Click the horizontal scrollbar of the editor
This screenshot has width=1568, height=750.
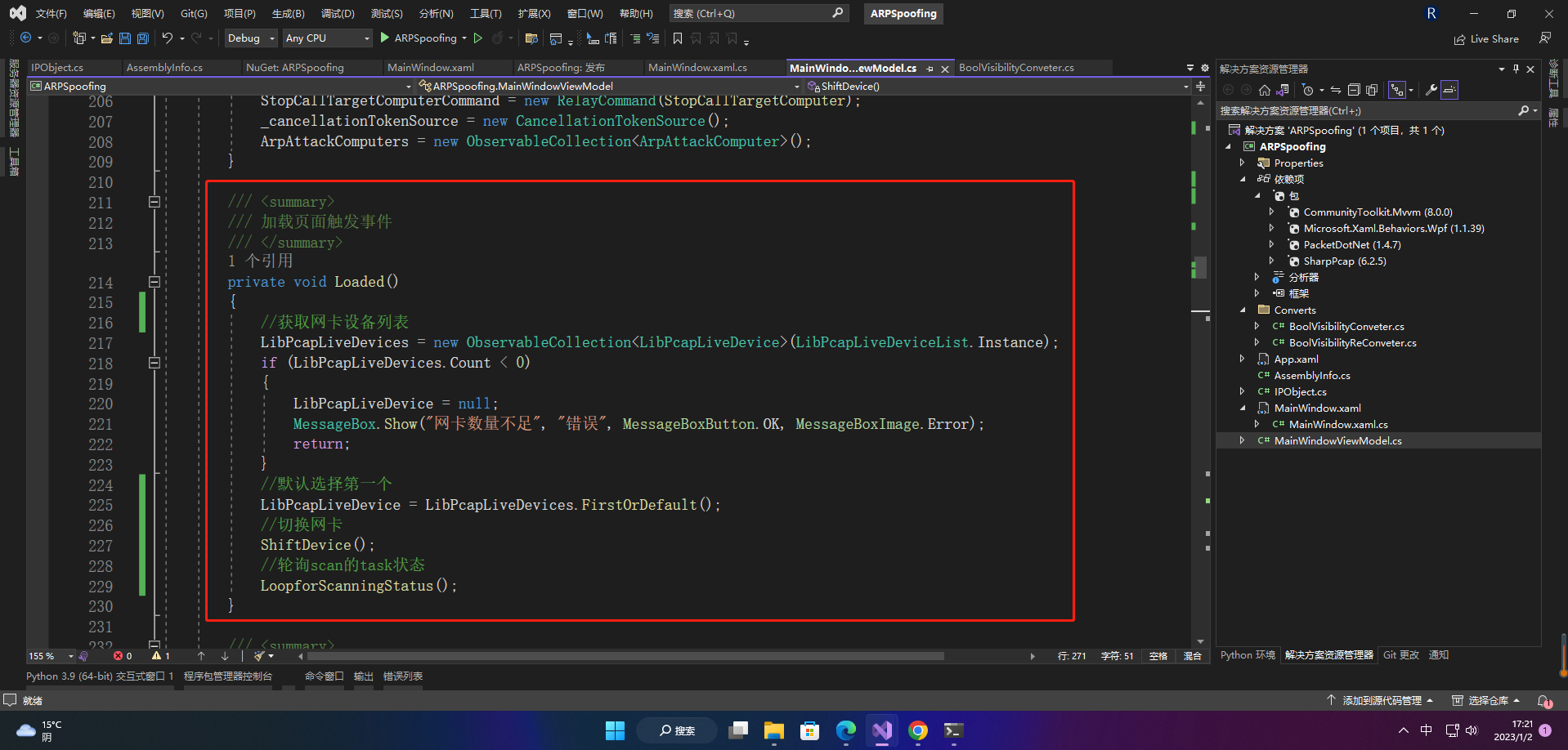[625, 656]
